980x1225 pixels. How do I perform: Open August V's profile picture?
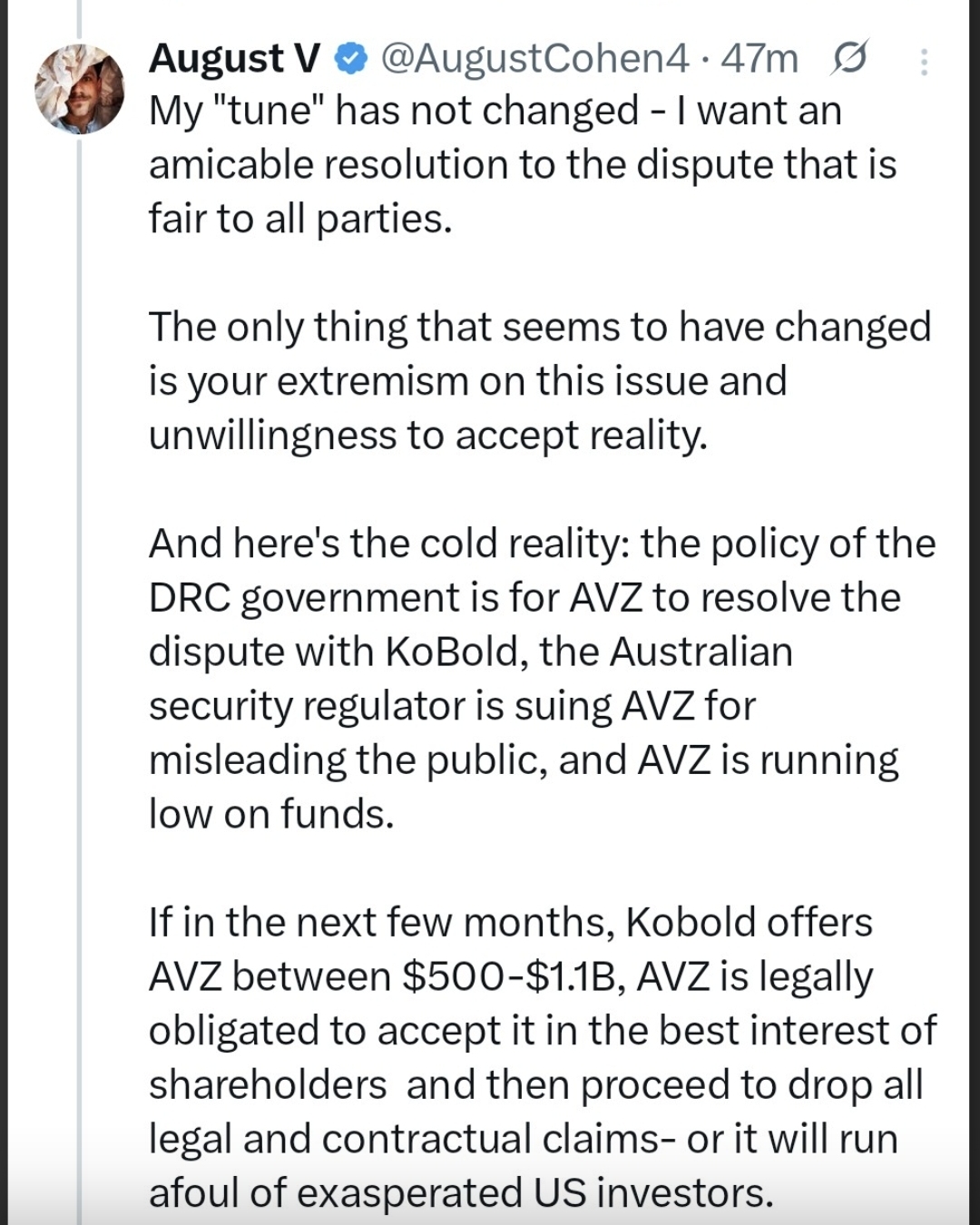[x=79, y=89]
